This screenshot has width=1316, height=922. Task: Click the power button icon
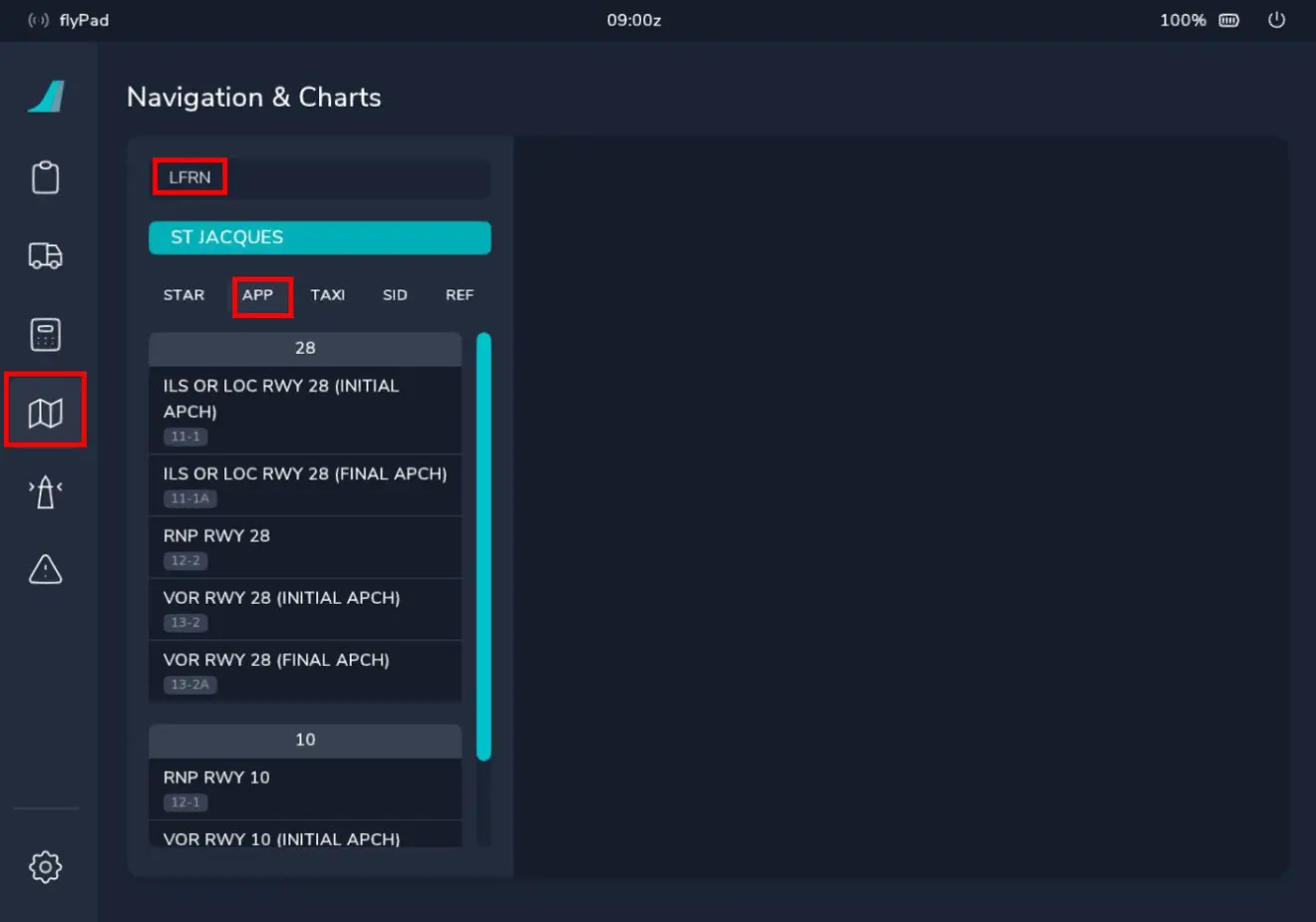pyautogui.click(x=1276, y=20)
